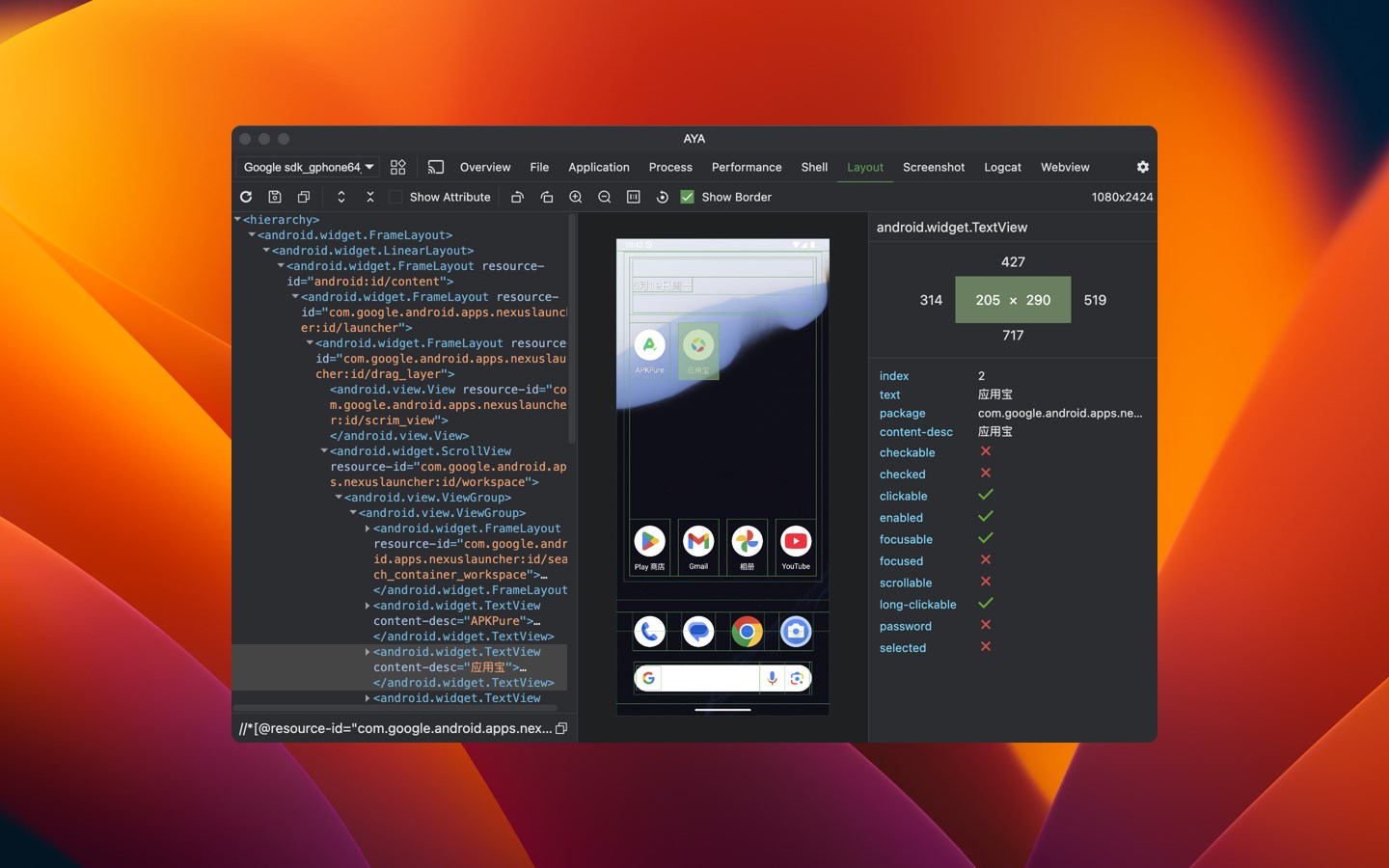Click the content-desc attribute row
Viewport: 1389px width, 868px height.
1013,432
